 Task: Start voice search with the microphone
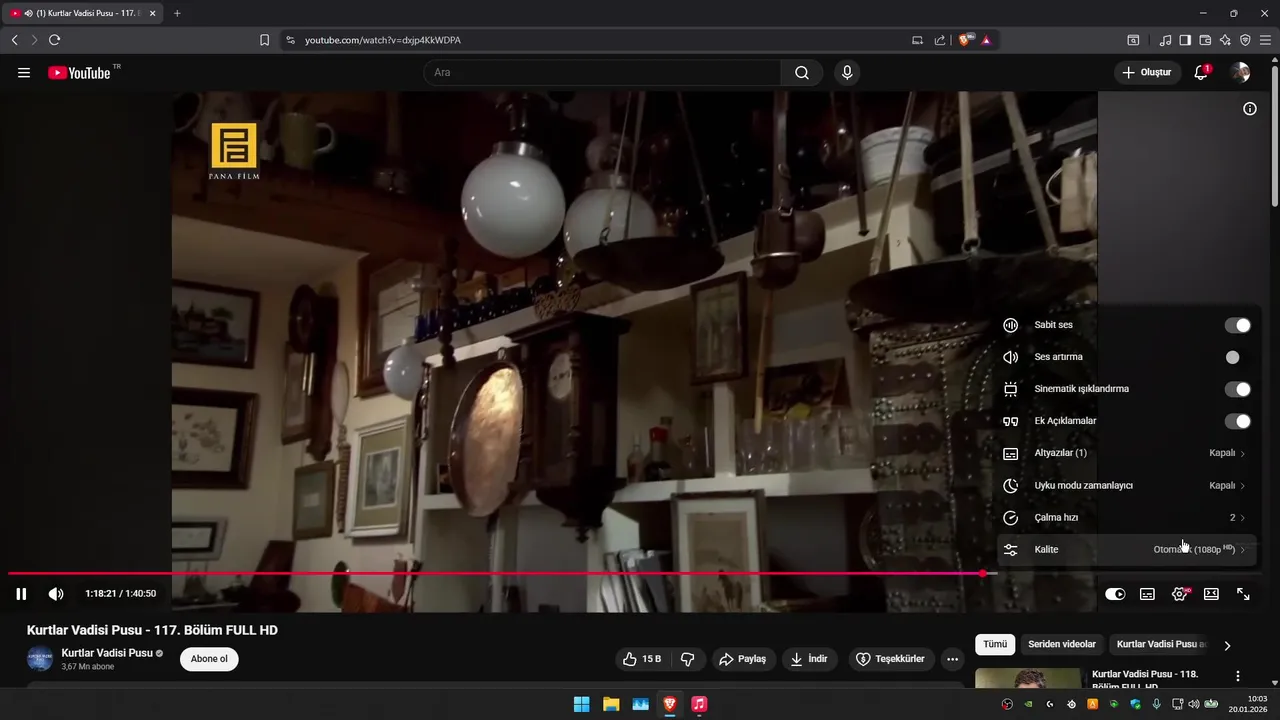[x=847, y=73]
